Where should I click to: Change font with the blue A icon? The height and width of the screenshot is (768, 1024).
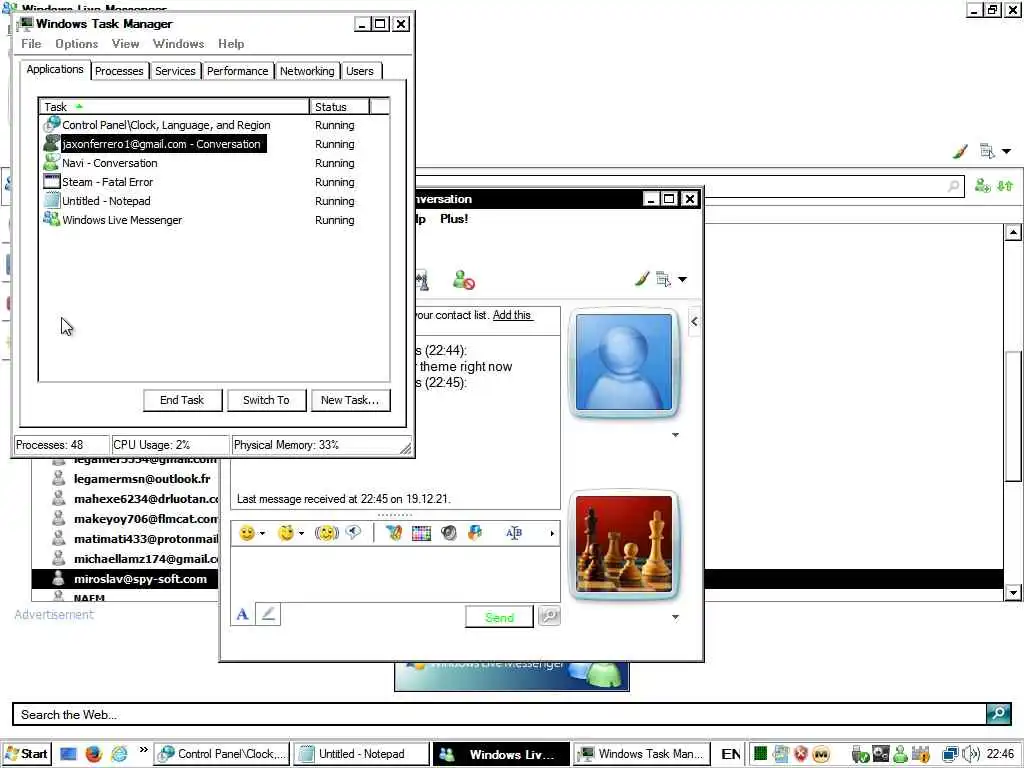pos(242,615)
